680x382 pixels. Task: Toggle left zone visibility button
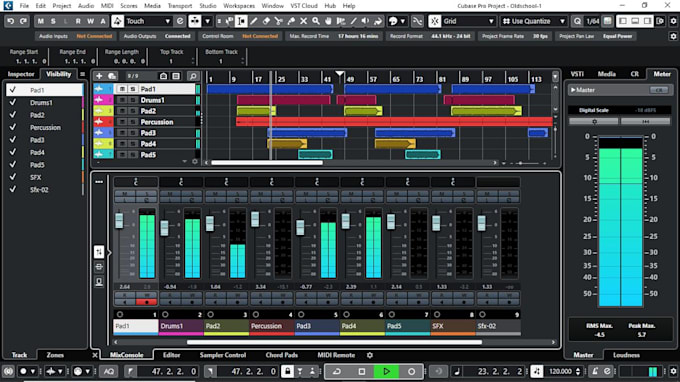click(623, 21)
